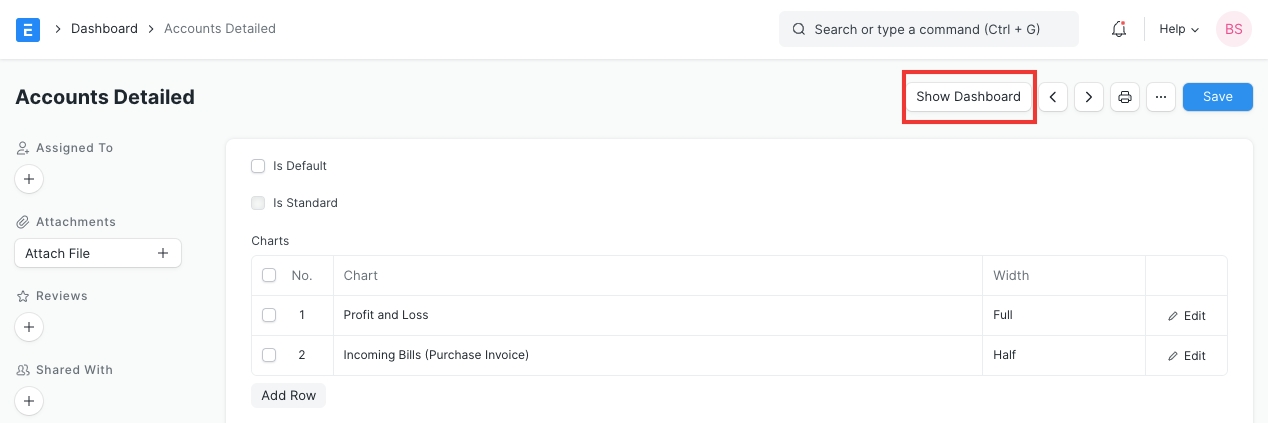This screenshot has width=1268, height=423.
Task: Enable the Is Default checkbox
Action: 258,166
